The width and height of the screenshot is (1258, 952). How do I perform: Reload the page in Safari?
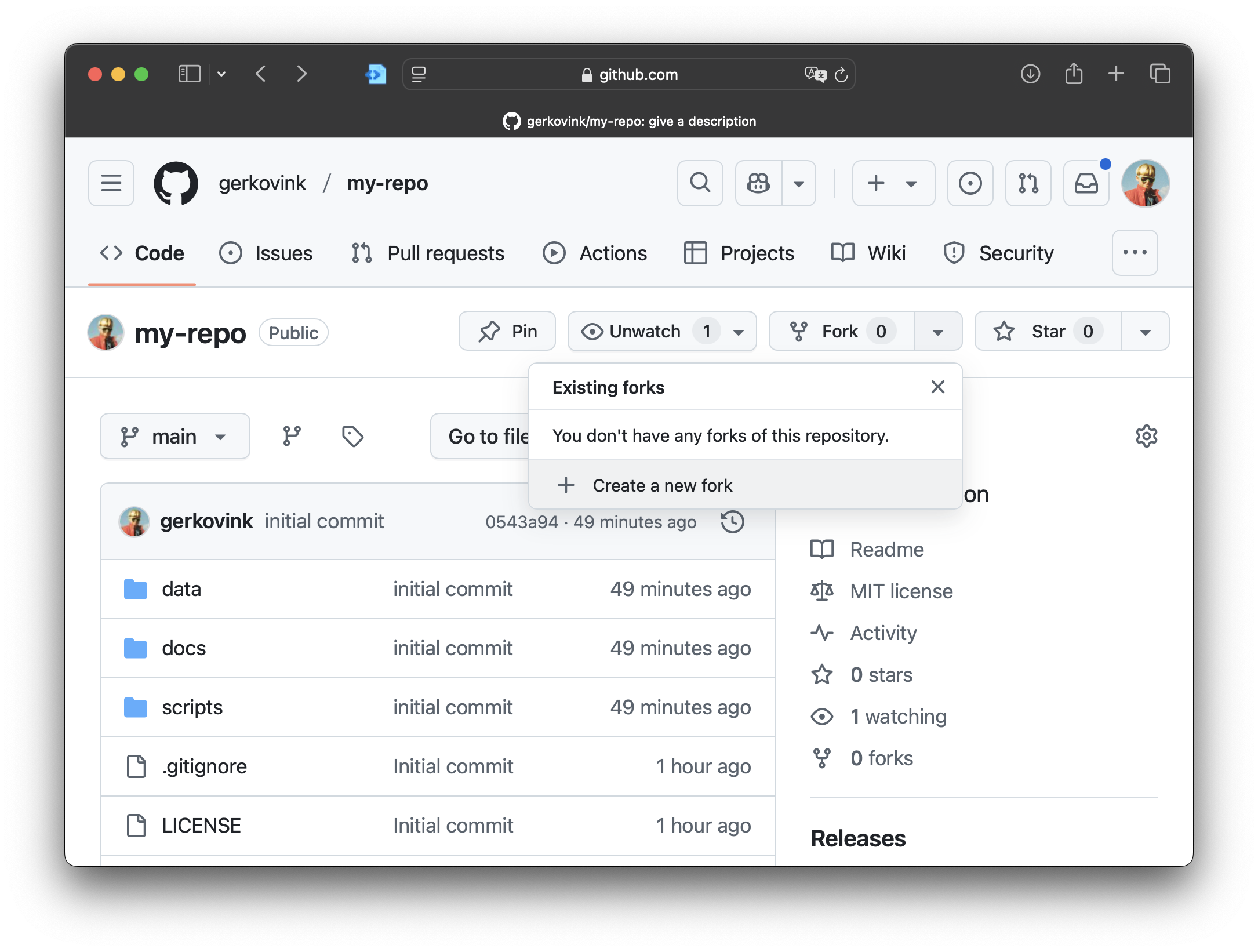coord(841,74)
